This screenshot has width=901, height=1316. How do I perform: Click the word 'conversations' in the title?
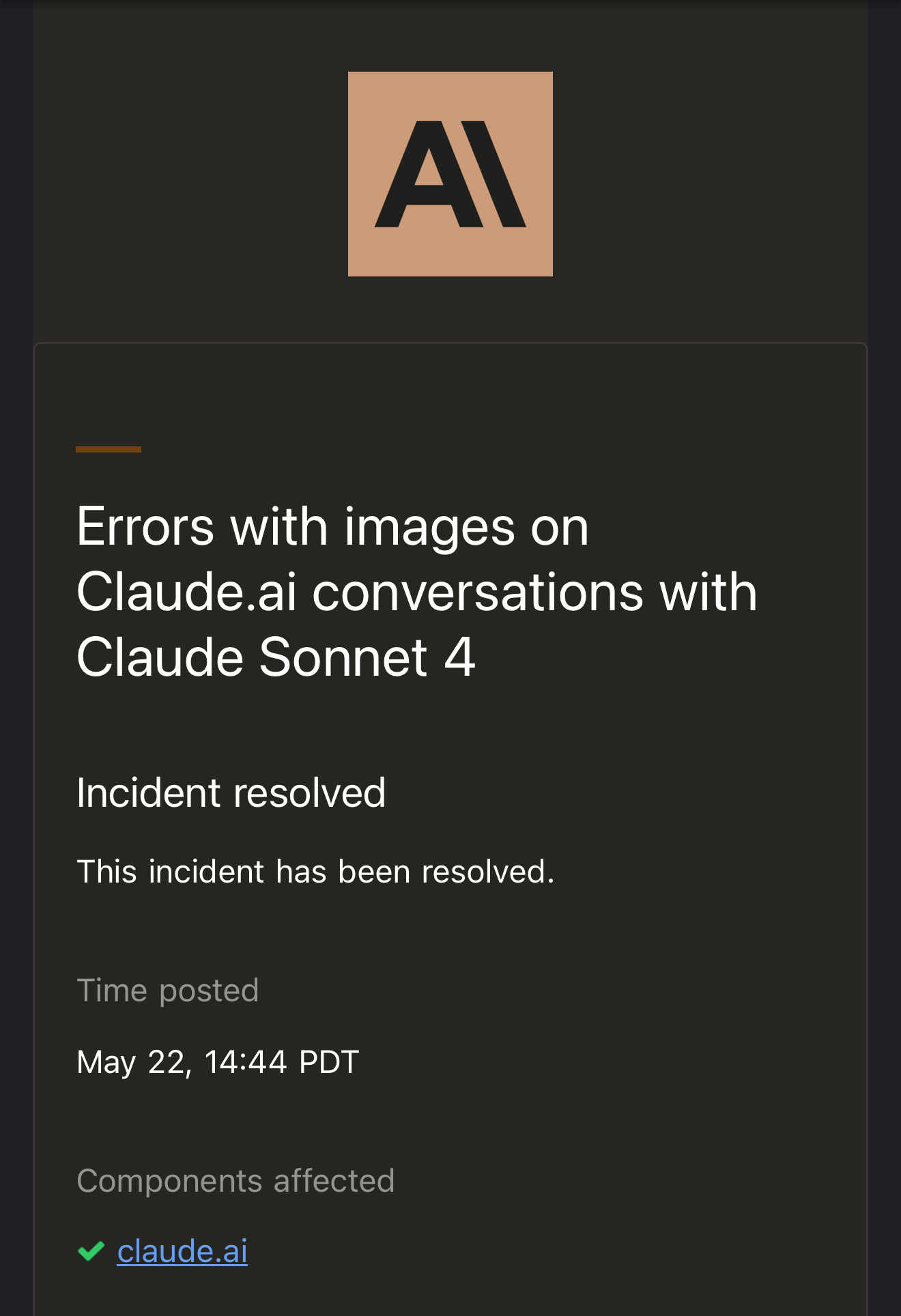[478, 592]
